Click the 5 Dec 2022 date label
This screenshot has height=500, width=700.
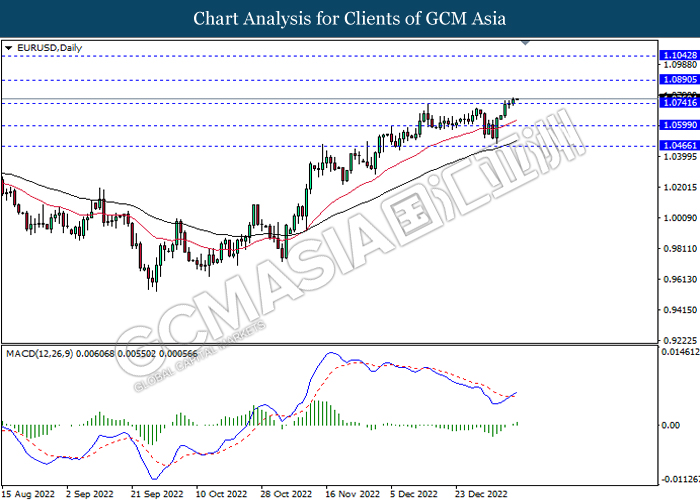(x=414, y=494)
